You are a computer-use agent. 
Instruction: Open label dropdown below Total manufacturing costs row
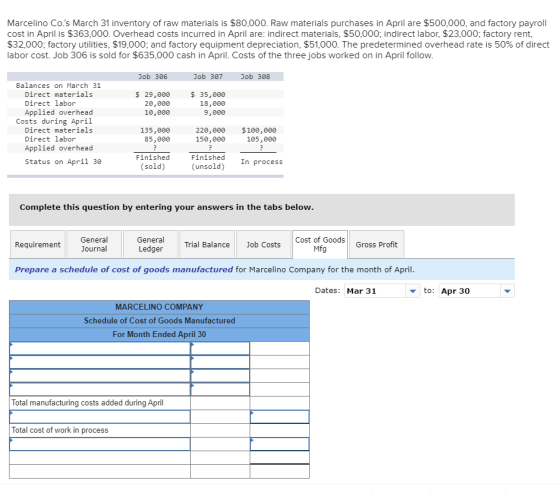tap(100, 417)
